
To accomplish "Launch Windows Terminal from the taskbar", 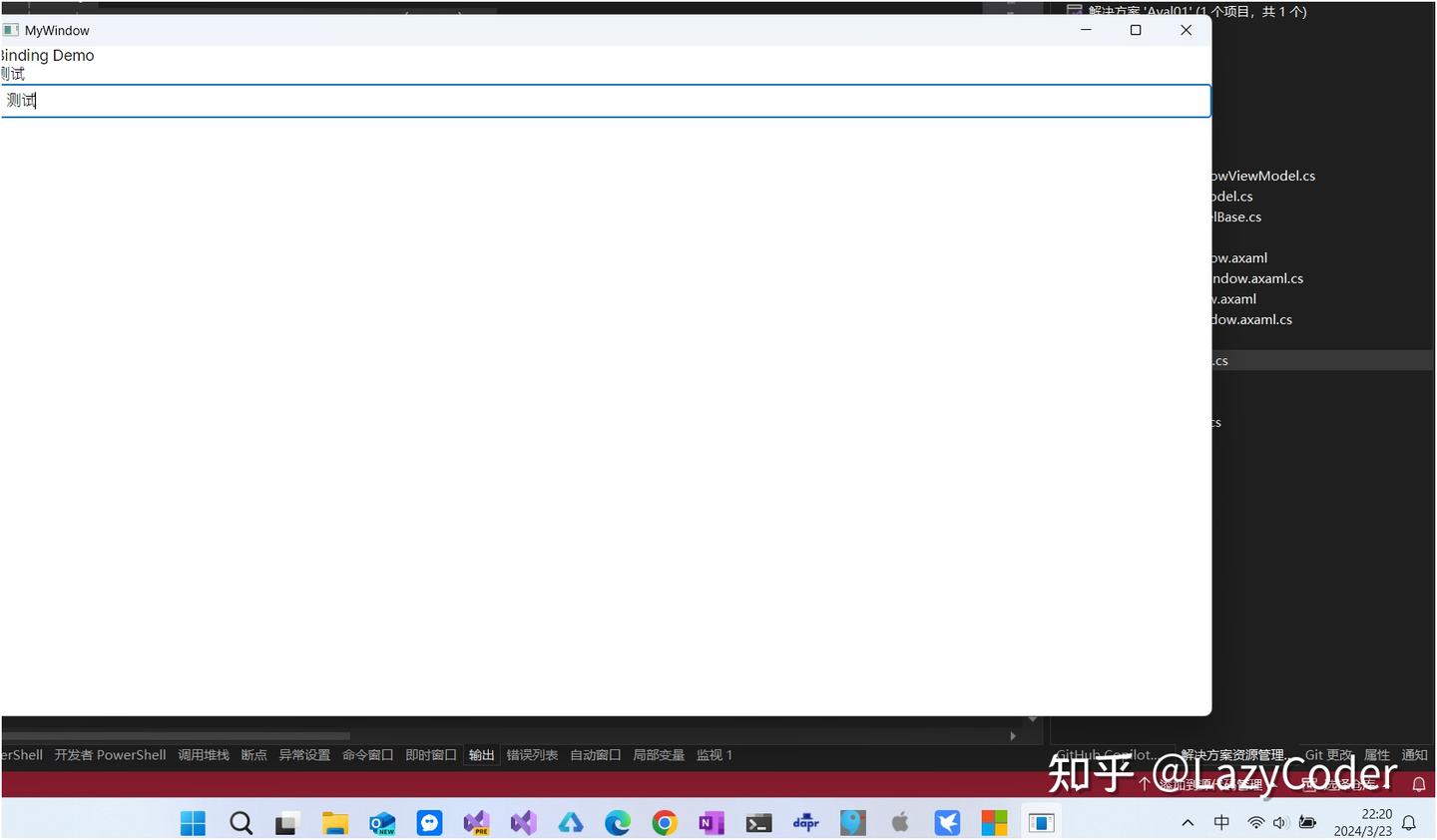I will pos(758,823).
